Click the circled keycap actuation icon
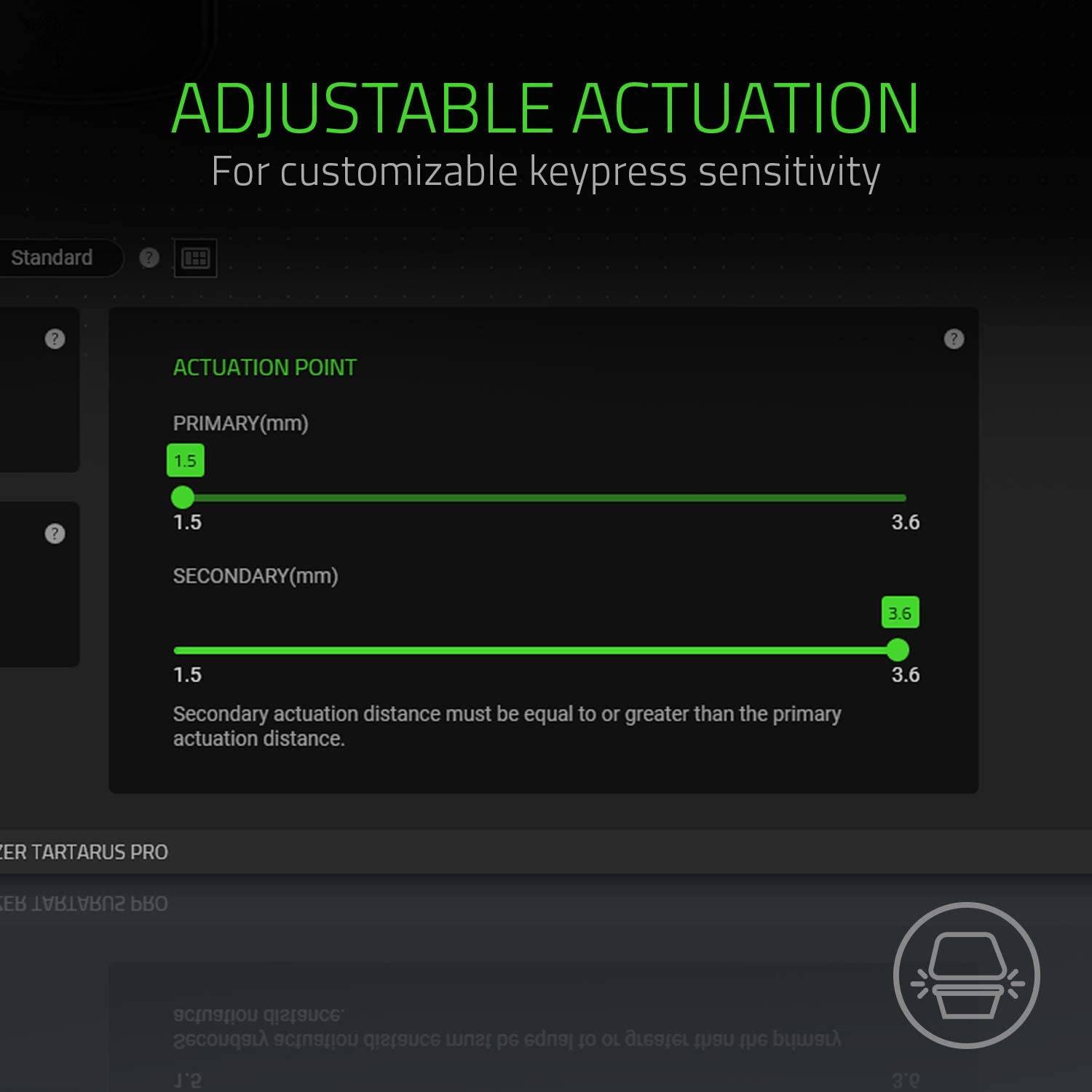 tap(966, 975)
